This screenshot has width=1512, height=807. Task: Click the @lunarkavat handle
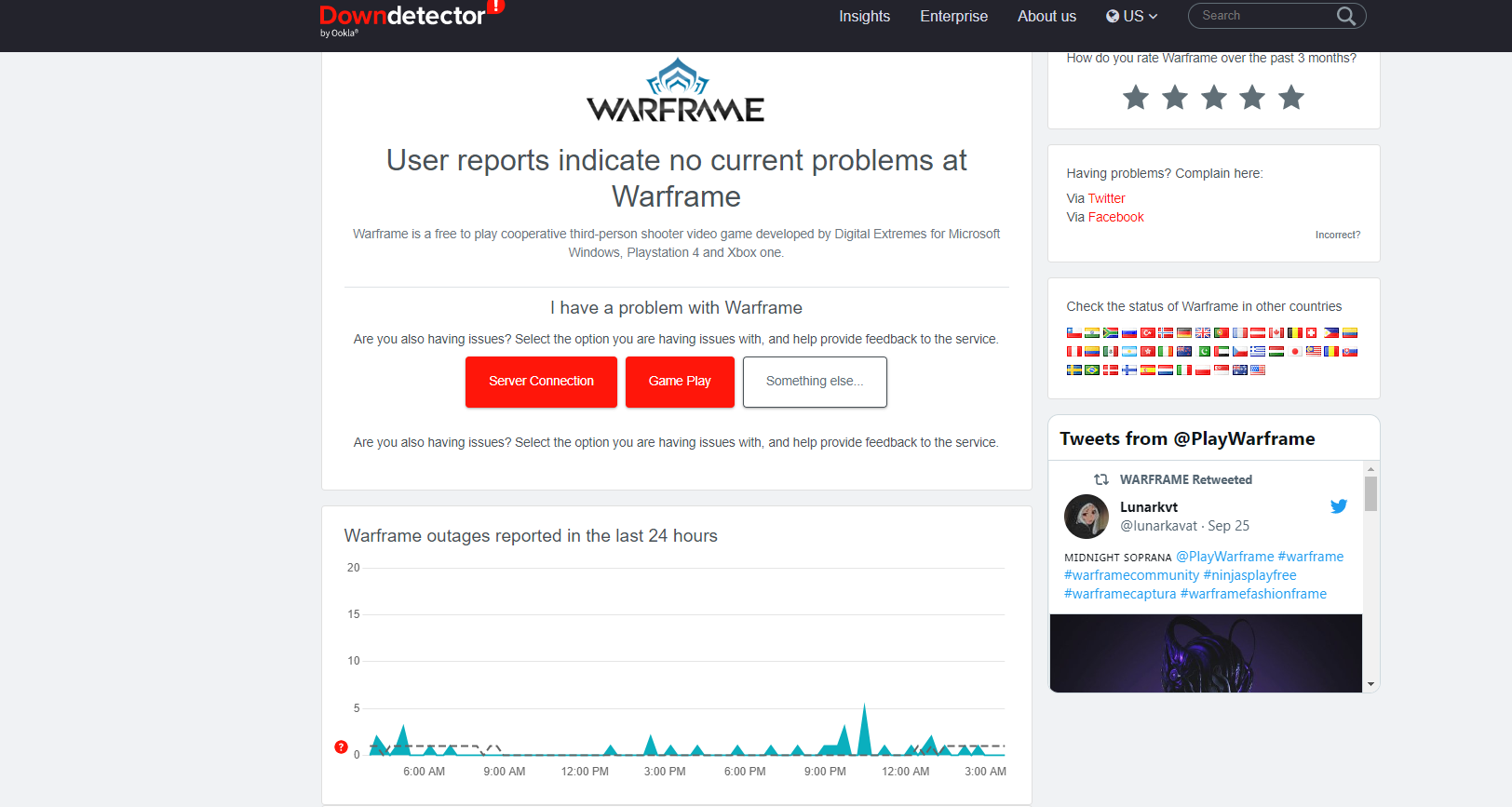pos(1158,526)
